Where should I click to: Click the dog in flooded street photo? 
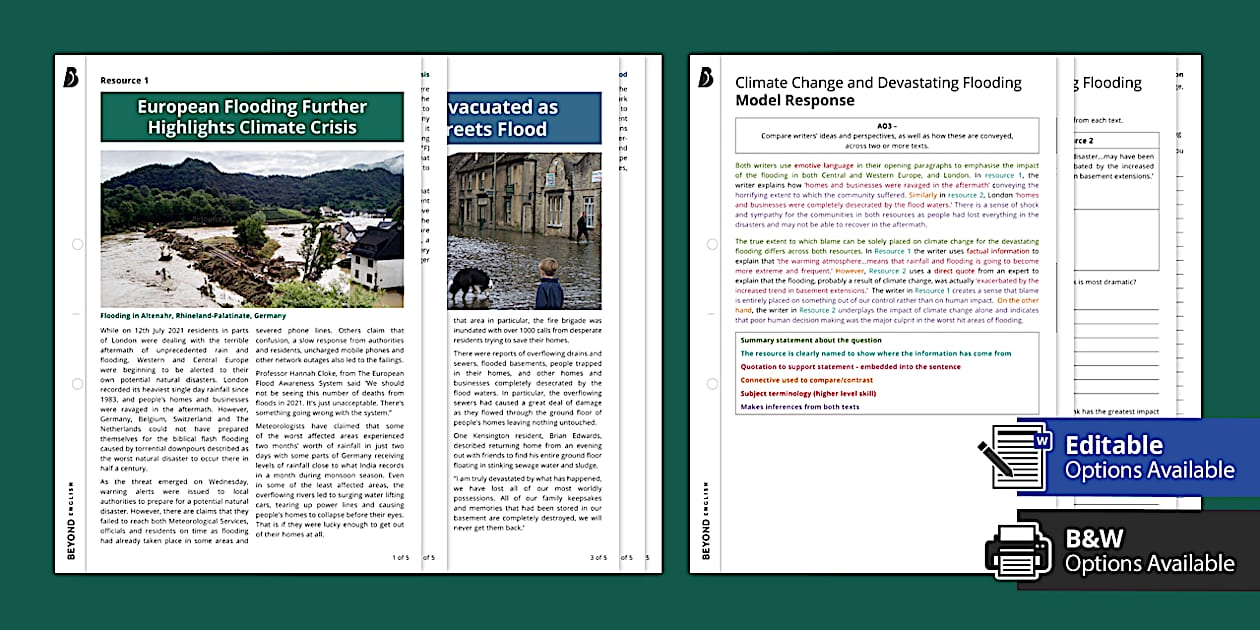click(x=524, y=230)
